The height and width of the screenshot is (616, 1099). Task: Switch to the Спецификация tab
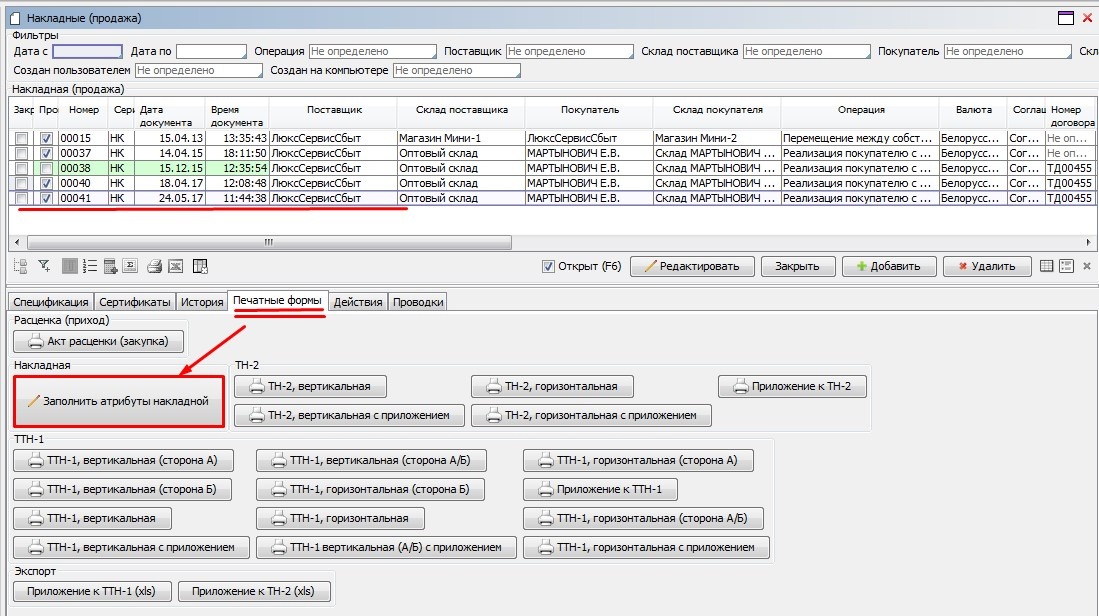[x=51, y=302]
